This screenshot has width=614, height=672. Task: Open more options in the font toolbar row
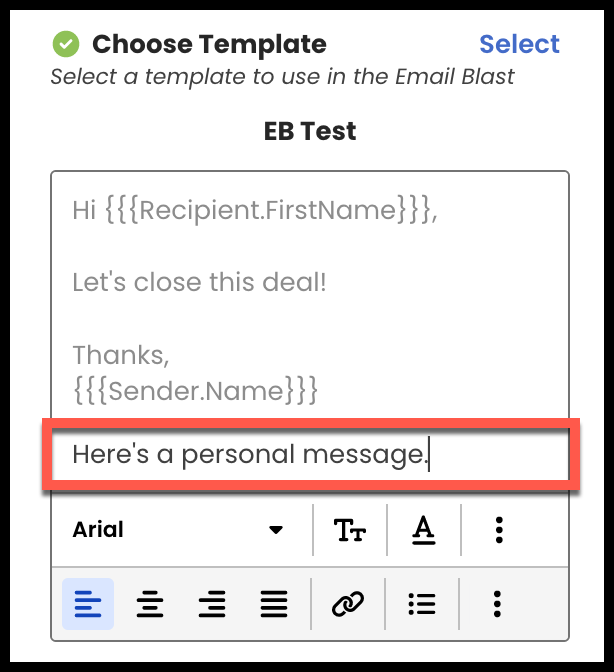[499, 530]
